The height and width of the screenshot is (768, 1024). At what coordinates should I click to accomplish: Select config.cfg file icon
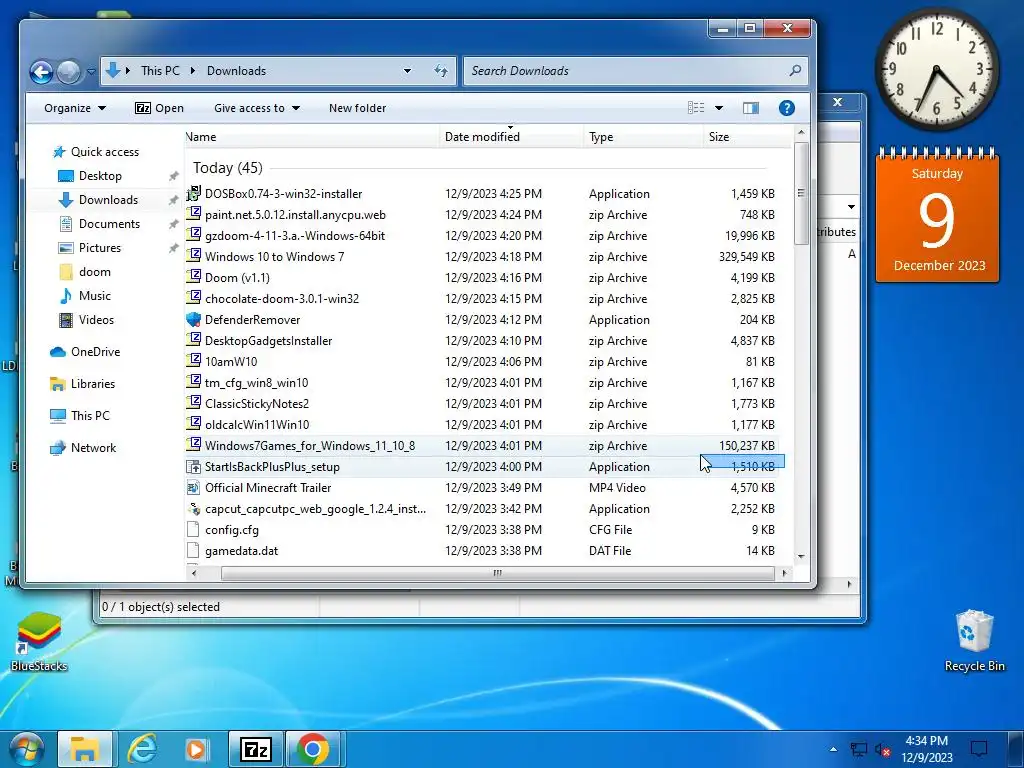coord(193,529)
